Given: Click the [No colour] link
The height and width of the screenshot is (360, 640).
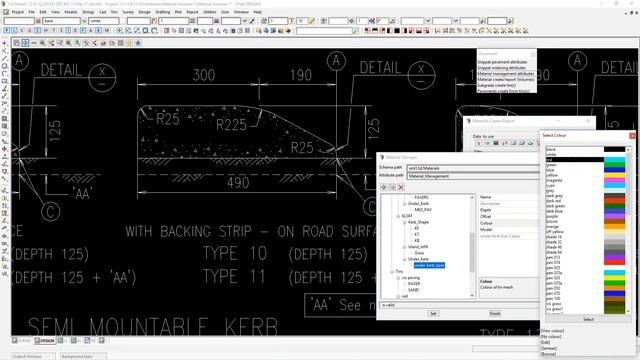Looking at the screenshot, I should 551,337.
